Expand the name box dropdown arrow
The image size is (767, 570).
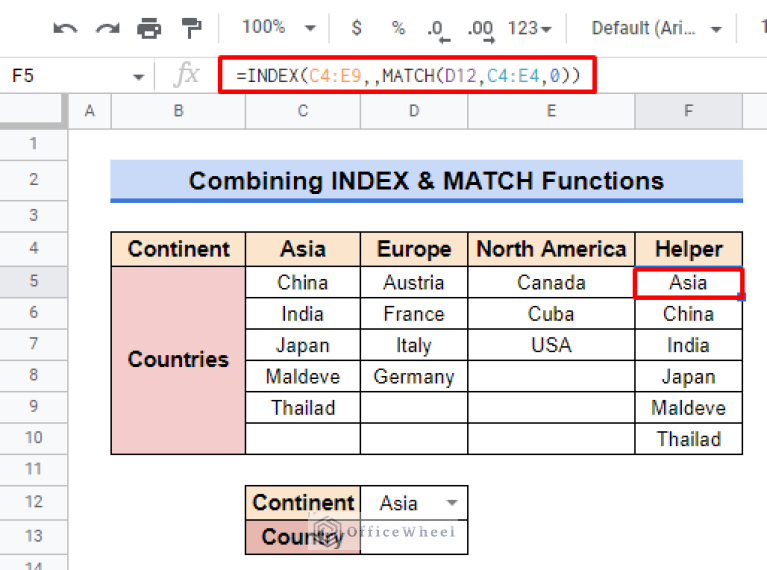coord(138,77)
